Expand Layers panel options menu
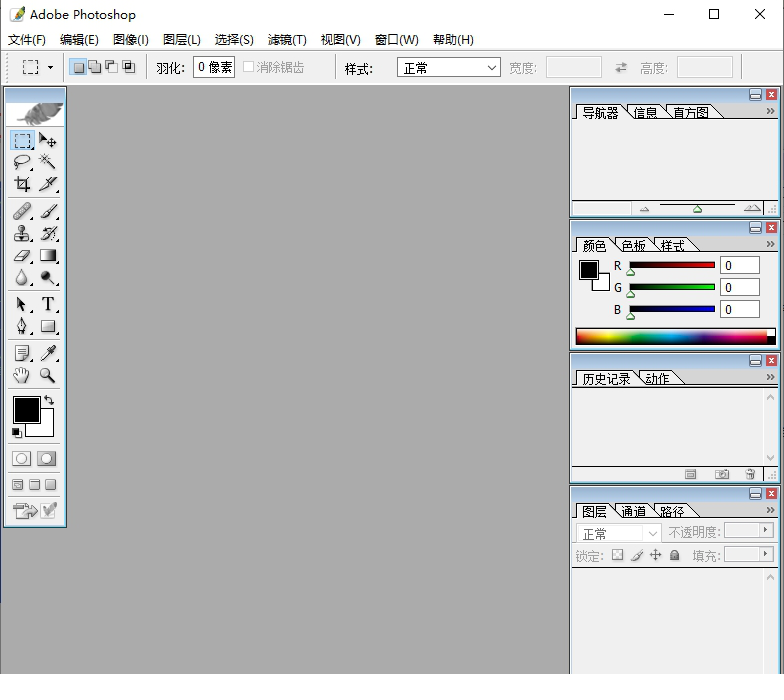The height and width of the screenshot is (700, 784). pos(770,510)
